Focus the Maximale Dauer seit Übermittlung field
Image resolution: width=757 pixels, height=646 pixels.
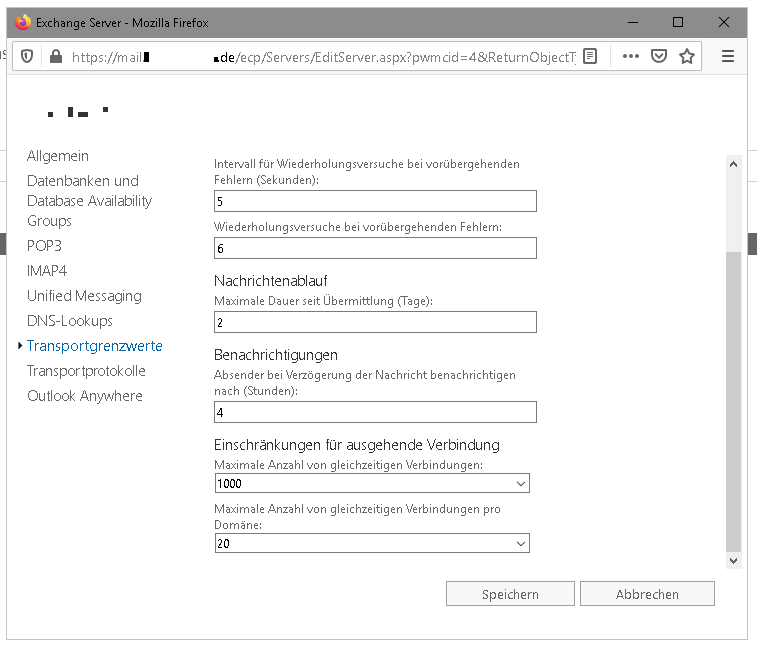tap(375, 322)
